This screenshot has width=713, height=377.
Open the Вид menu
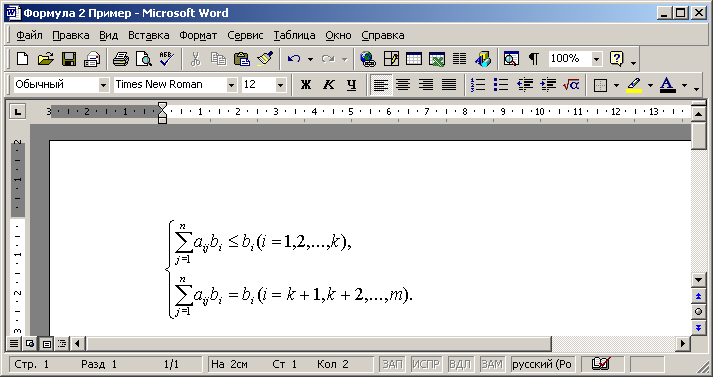click(109, 35)
